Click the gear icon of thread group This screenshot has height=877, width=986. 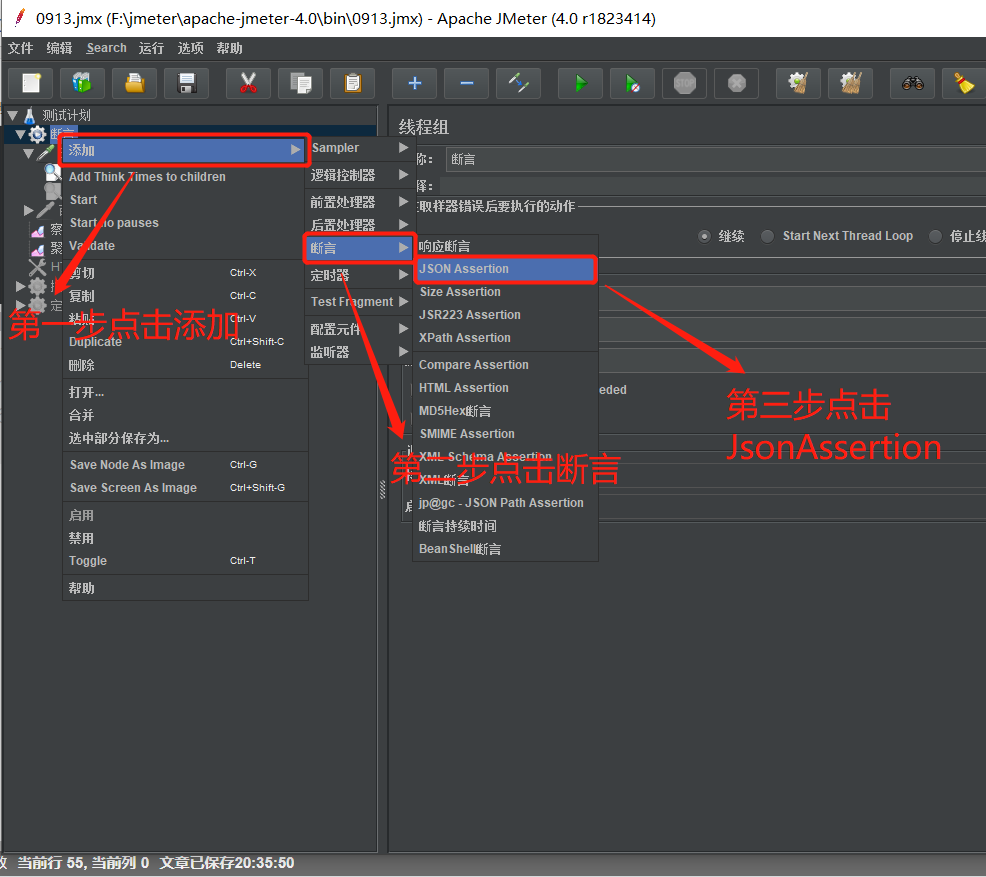coord(38,134)
